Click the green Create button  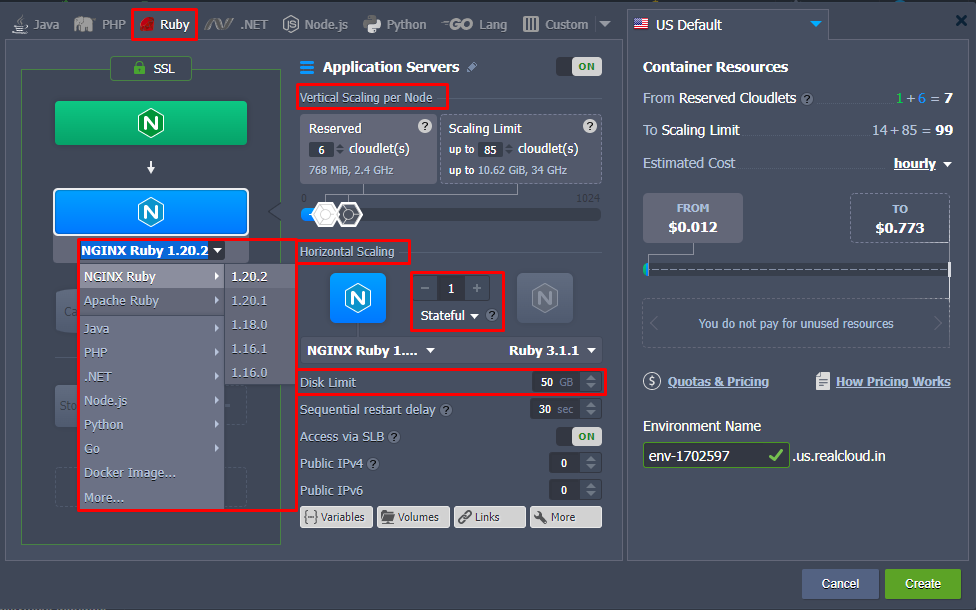click(922, 584)
